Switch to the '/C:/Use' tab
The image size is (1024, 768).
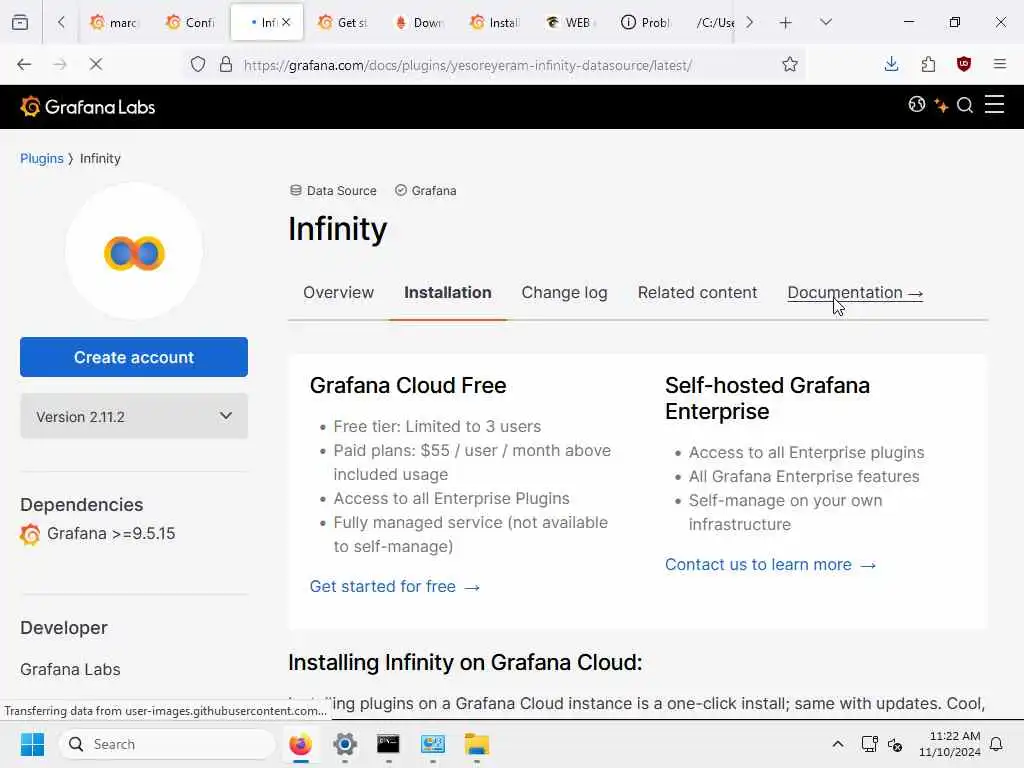(x=714, y=23)
